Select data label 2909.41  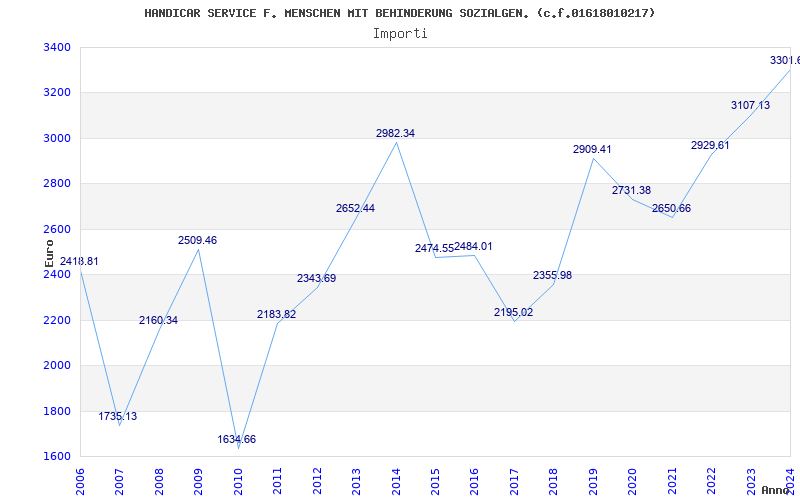click(x=592, y=149)
